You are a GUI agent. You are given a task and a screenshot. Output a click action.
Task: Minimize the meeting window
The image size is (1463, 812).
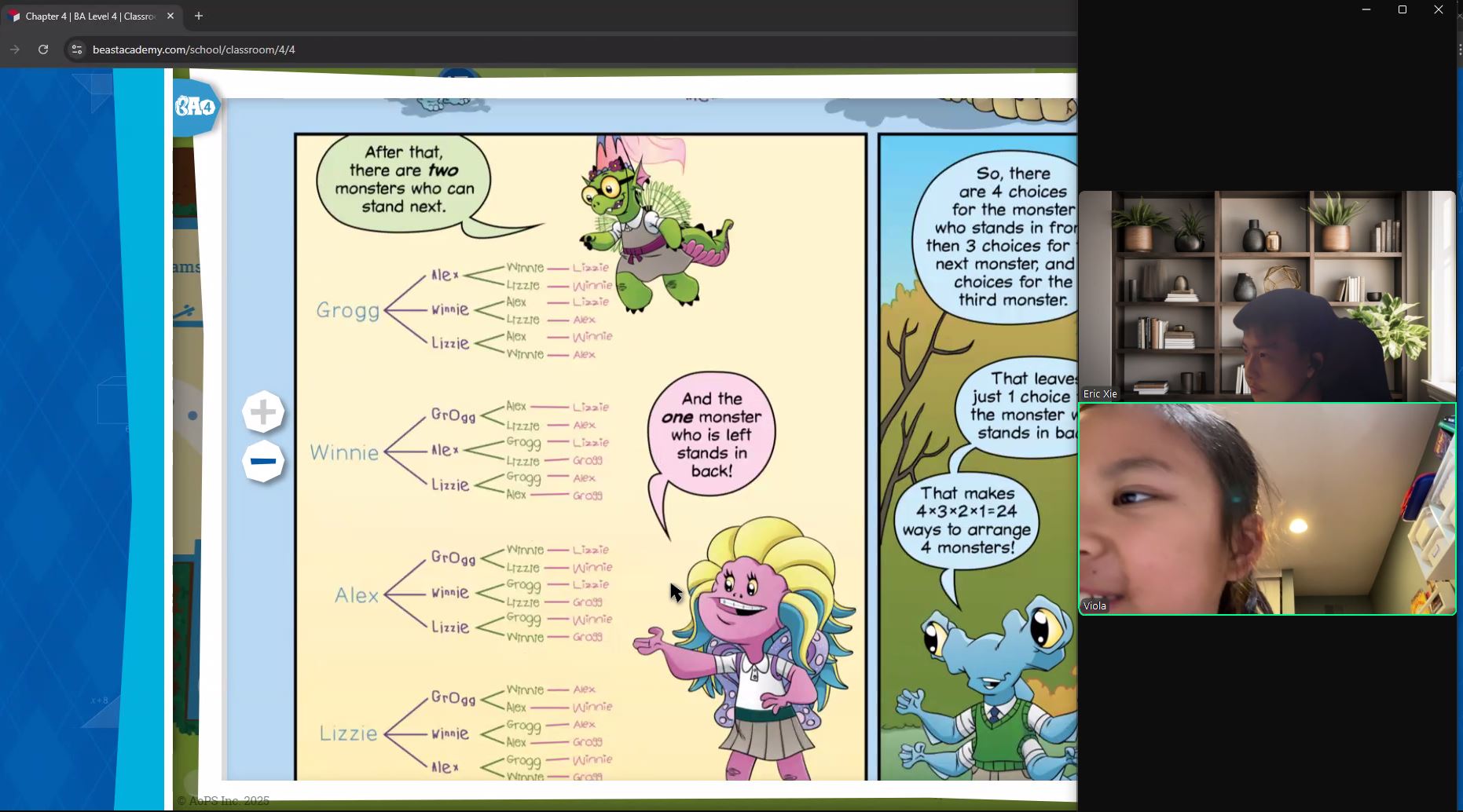(x=1366, y=9)
